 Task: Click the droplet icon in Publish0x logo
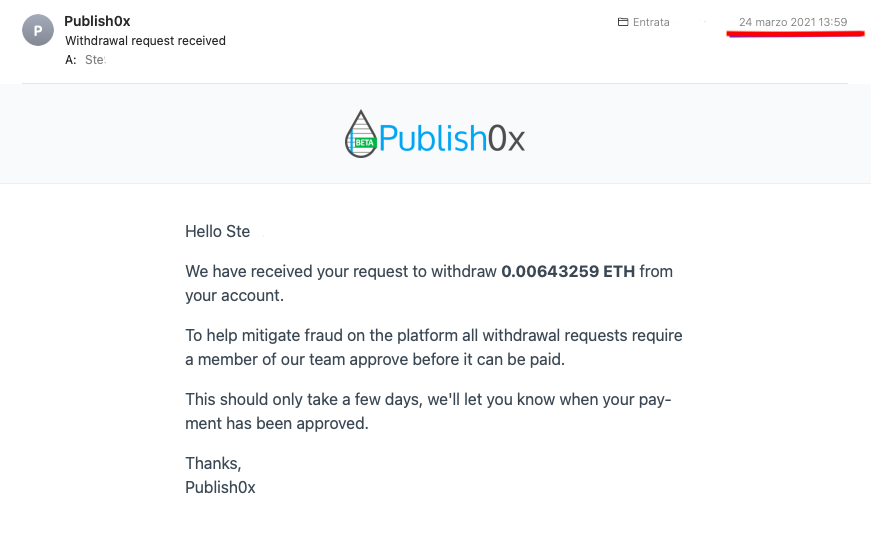click(361, 134)
